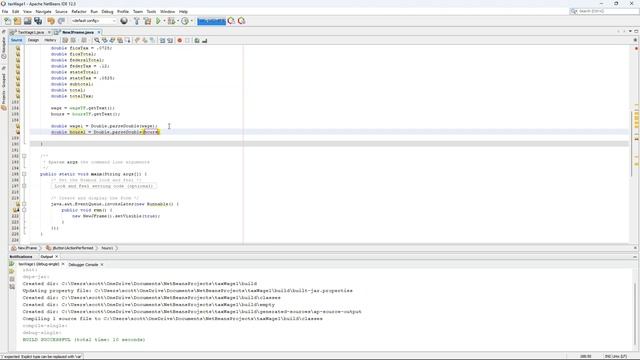Click the New Project toolbar icon
This screenshot has width=640, height=360.
17,21
